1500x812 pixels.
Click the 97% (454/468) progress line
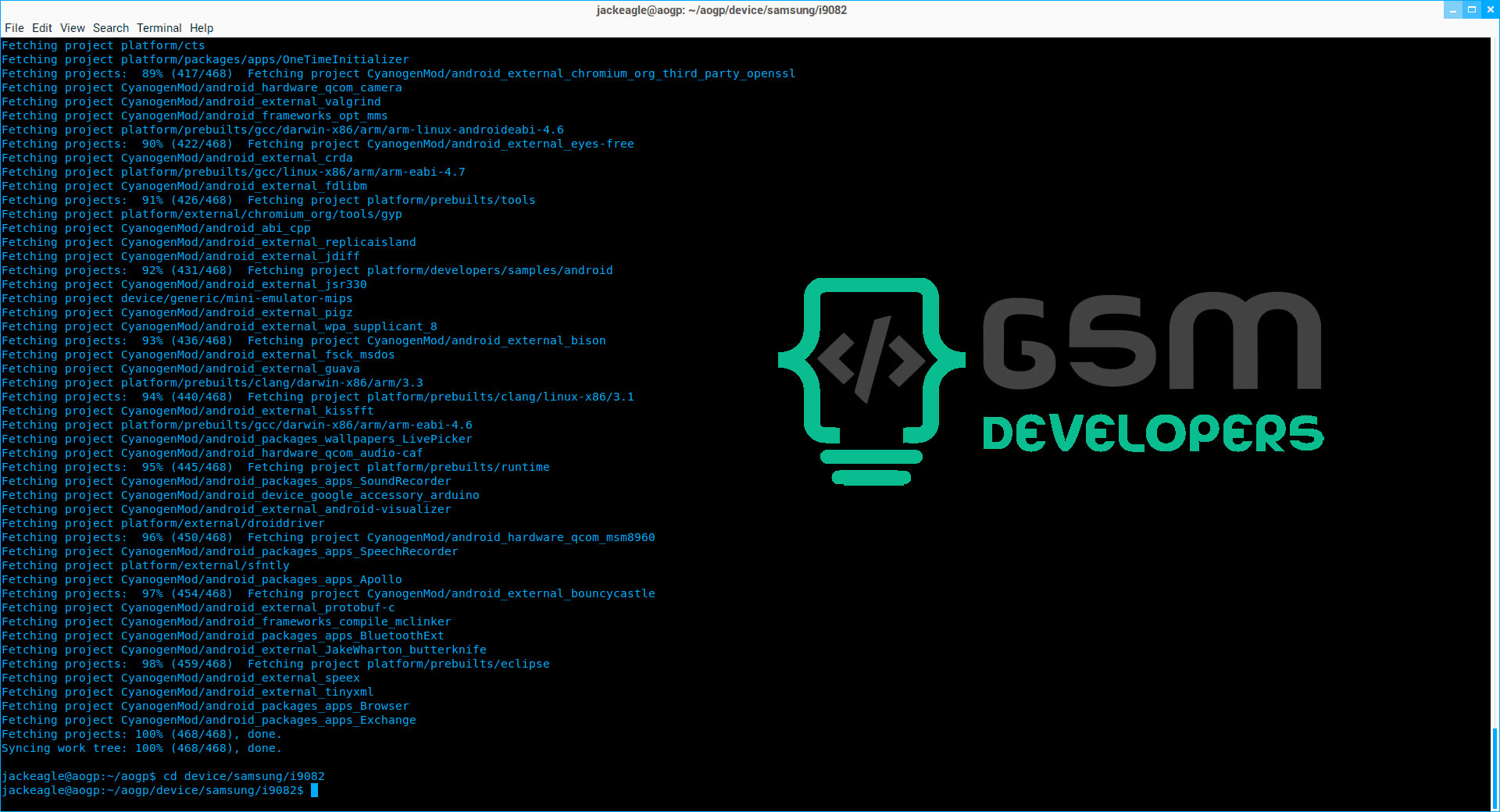pyautogui.click(x=328, y=594)
